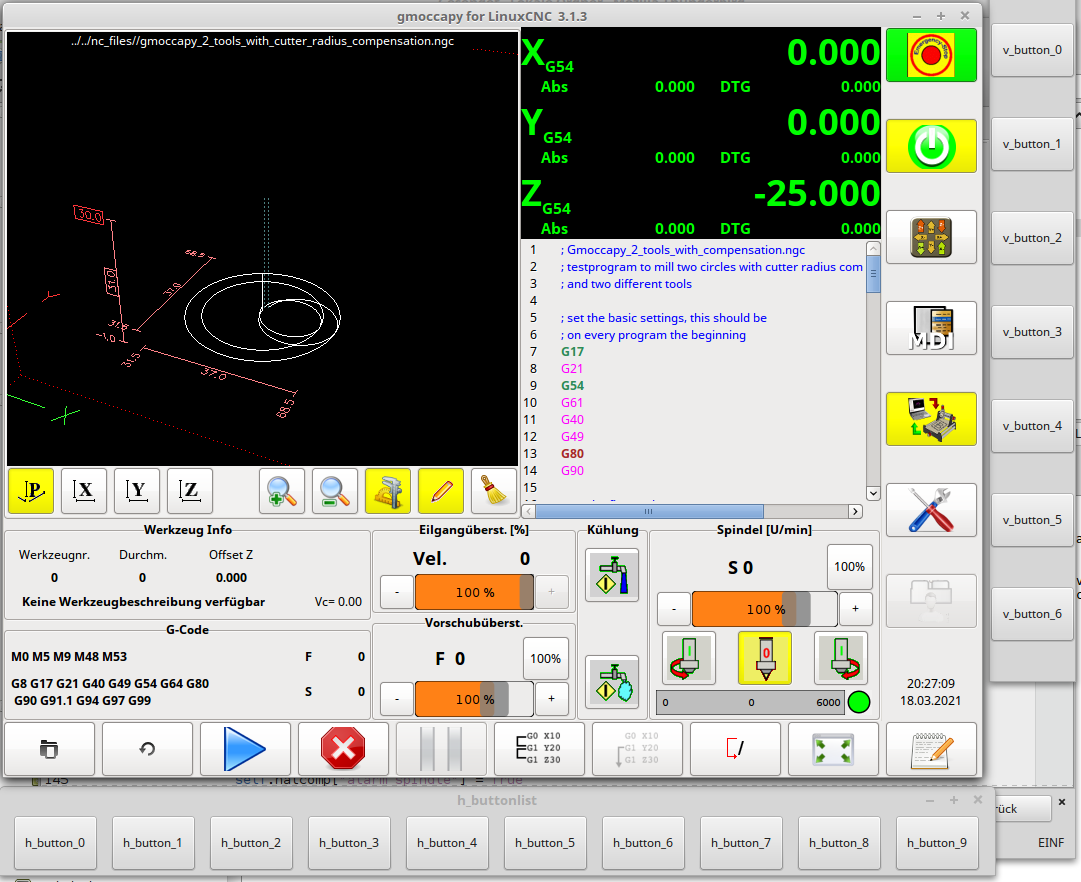The height and width of the screenshot is (882, 1081).
Task: Toggle tool path pencil icon
Action: [x=441, y=491]
